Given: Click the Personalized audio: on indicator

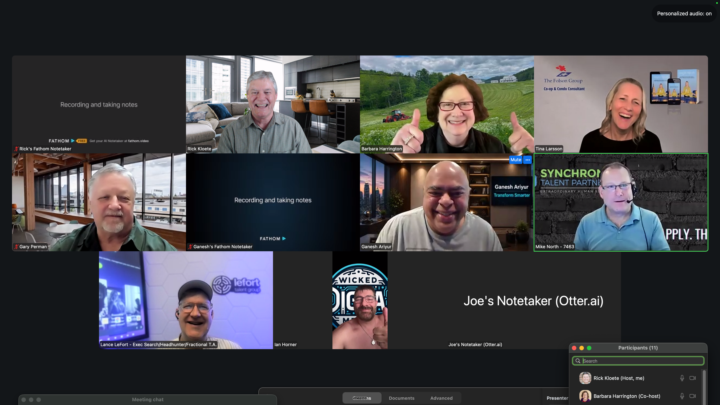Looking at the screenshot, I should (x=684, y=13).
